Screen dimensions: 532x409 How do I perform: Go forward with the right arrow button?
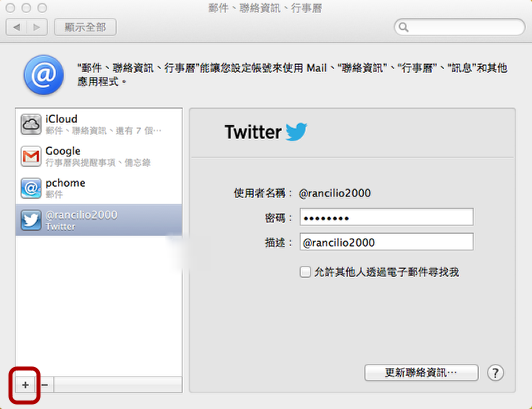tap(37, 27)
